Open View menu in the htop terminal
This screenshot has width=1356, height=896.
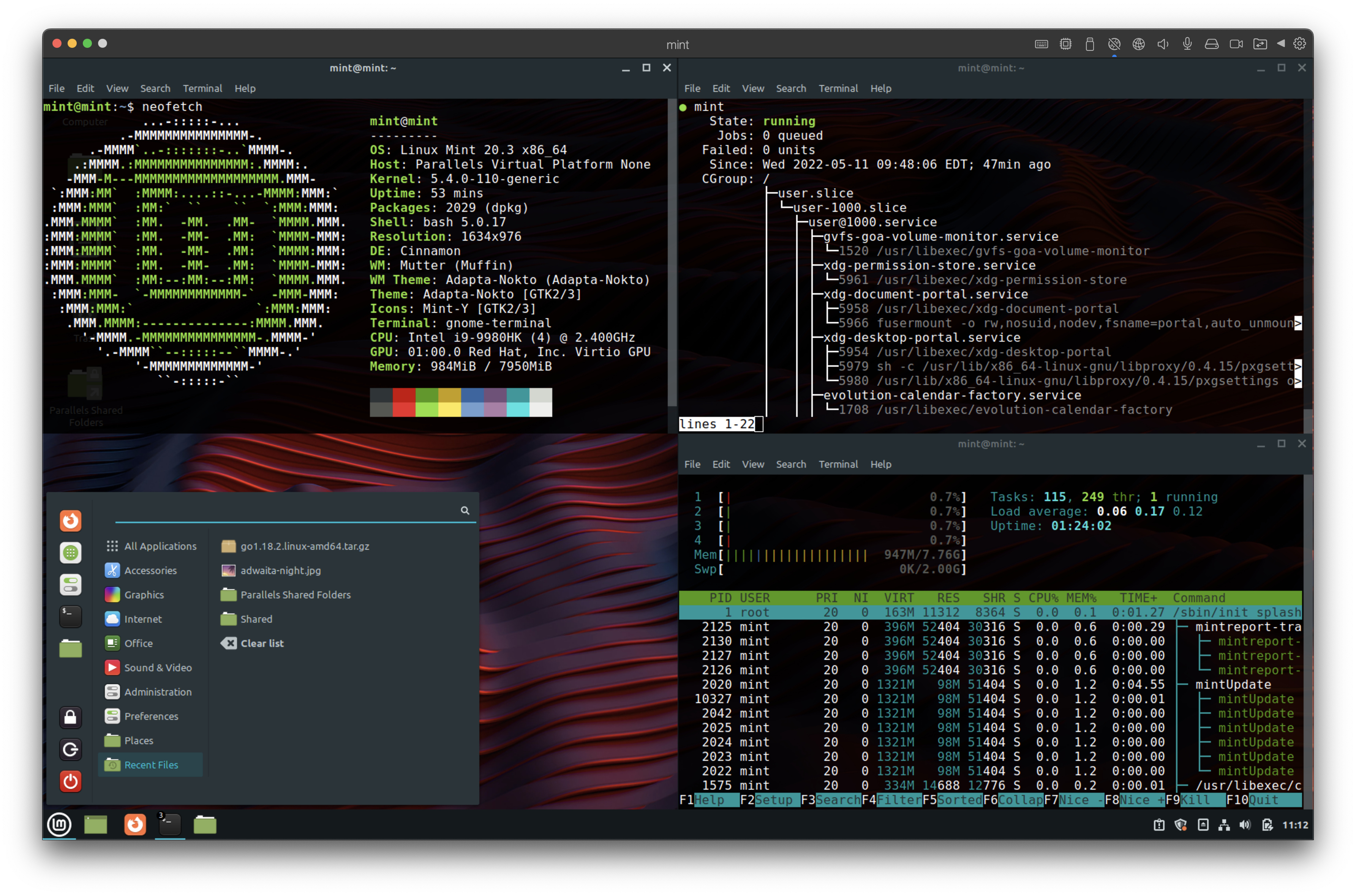(x=753, y=464)
